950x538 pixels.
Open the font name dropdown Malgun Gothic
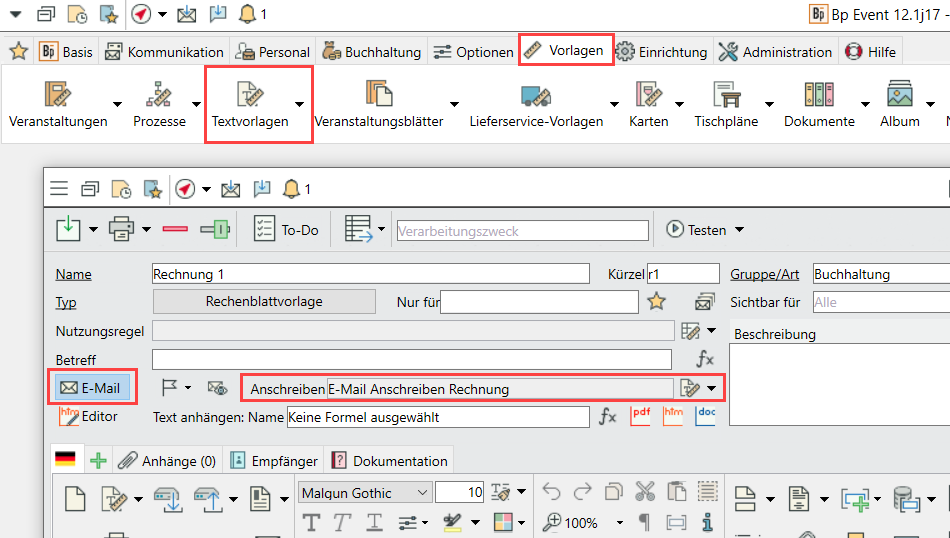tap(365, 492)
